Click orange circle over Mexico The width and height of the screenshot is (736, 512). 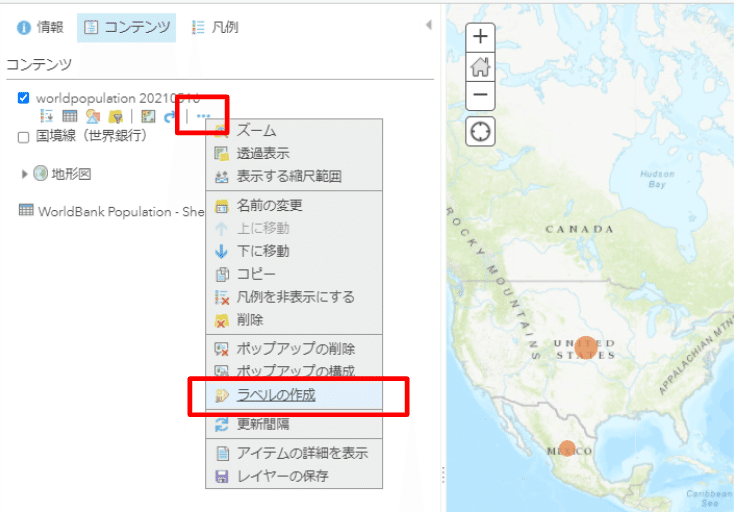pyautogui.click(x=567, y=449)
